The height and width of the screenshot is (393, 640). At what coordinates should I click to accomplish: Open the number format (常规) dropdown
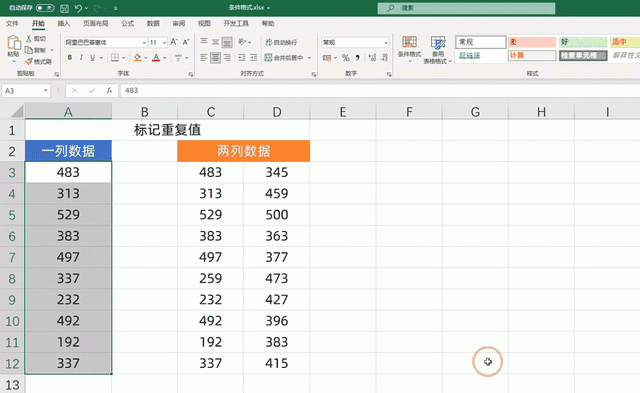point(385,42)
